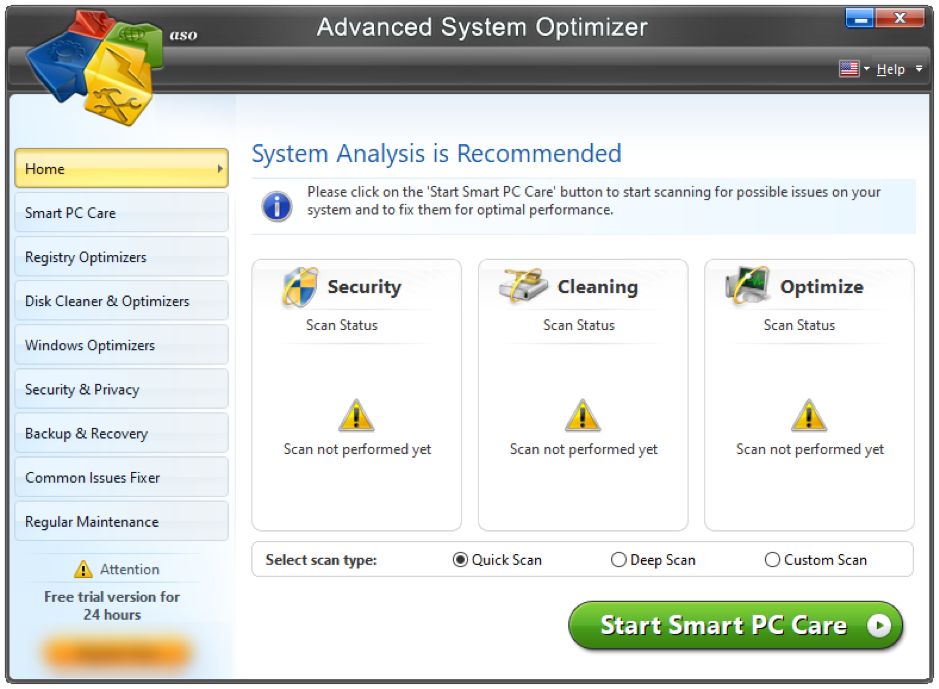The width and height of the screenshot is (939, 689).
Task: Click 'Scan not performed yet' under Security
Action: point(357,449)
